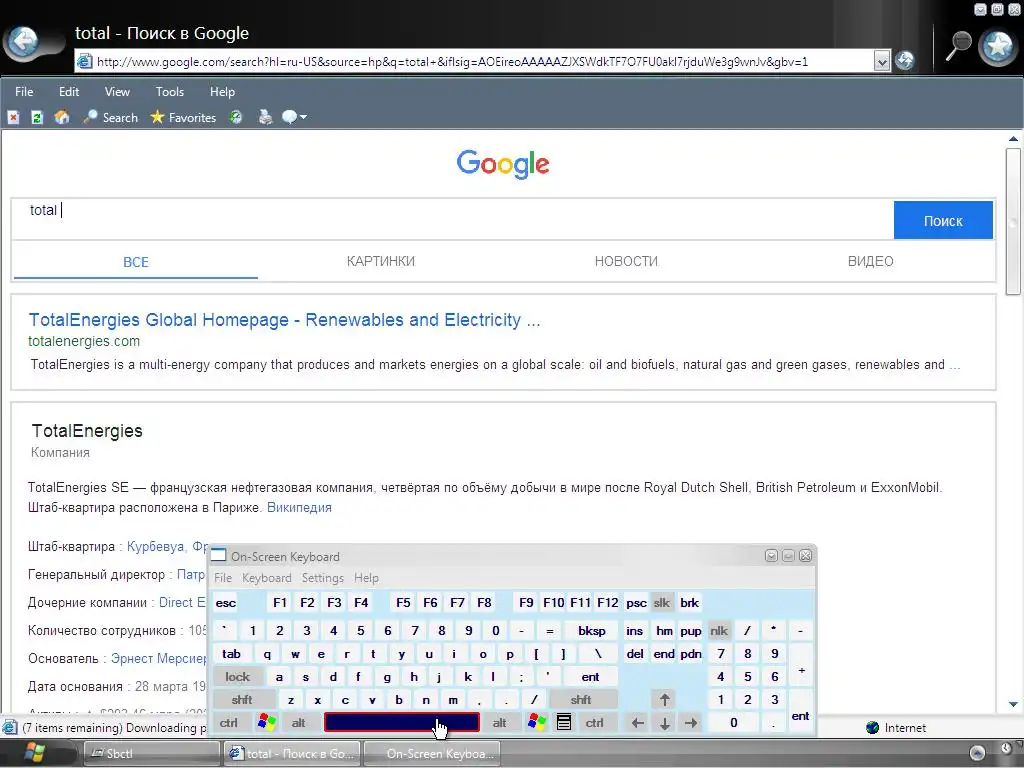Viewport: 1024px width, 768px height.
Task: Switch to the НОВОСТИ tab
Action: click(626, 261)
